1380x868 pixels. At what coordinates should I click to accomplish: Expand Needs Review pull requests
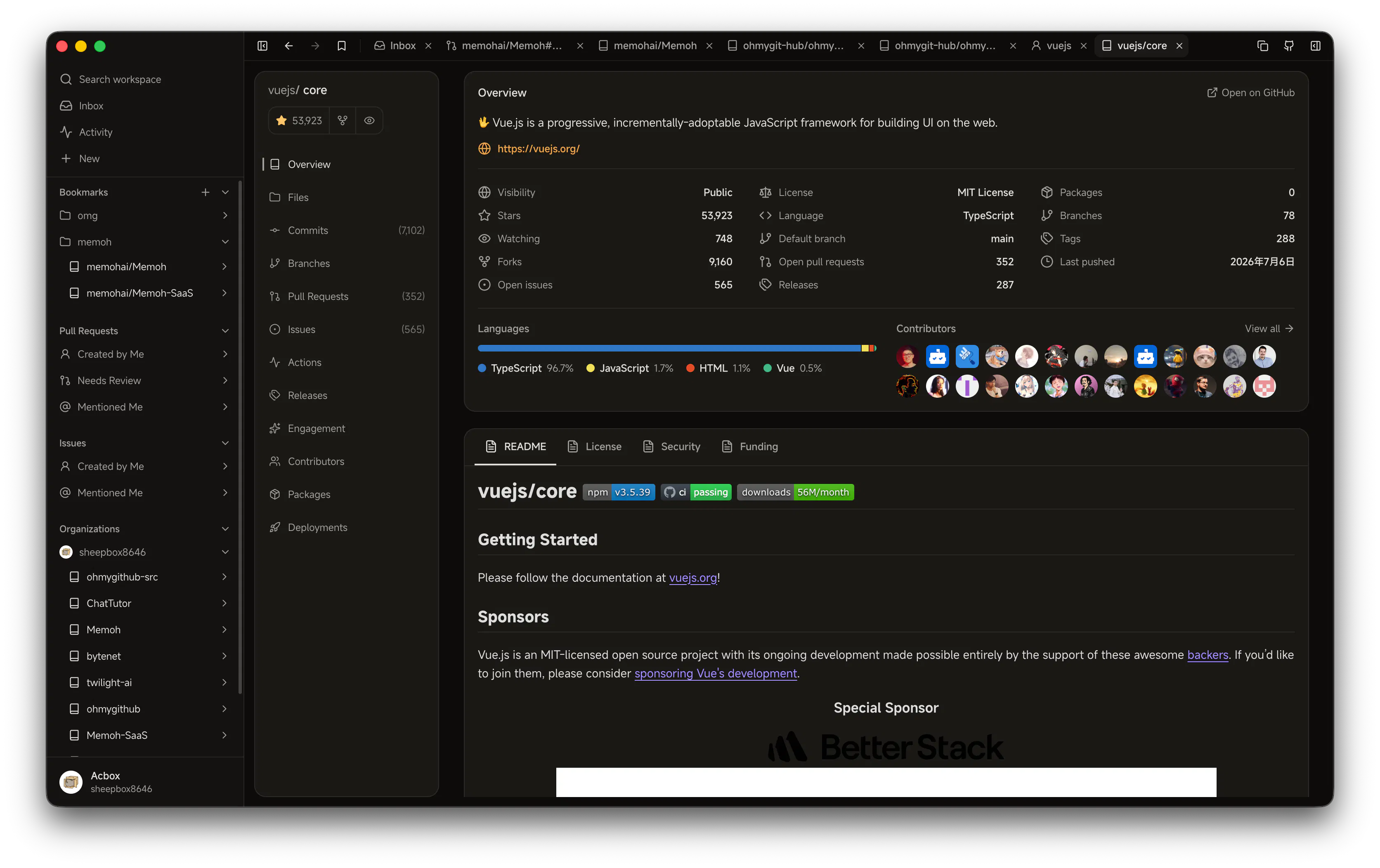[x=225, y=380]
